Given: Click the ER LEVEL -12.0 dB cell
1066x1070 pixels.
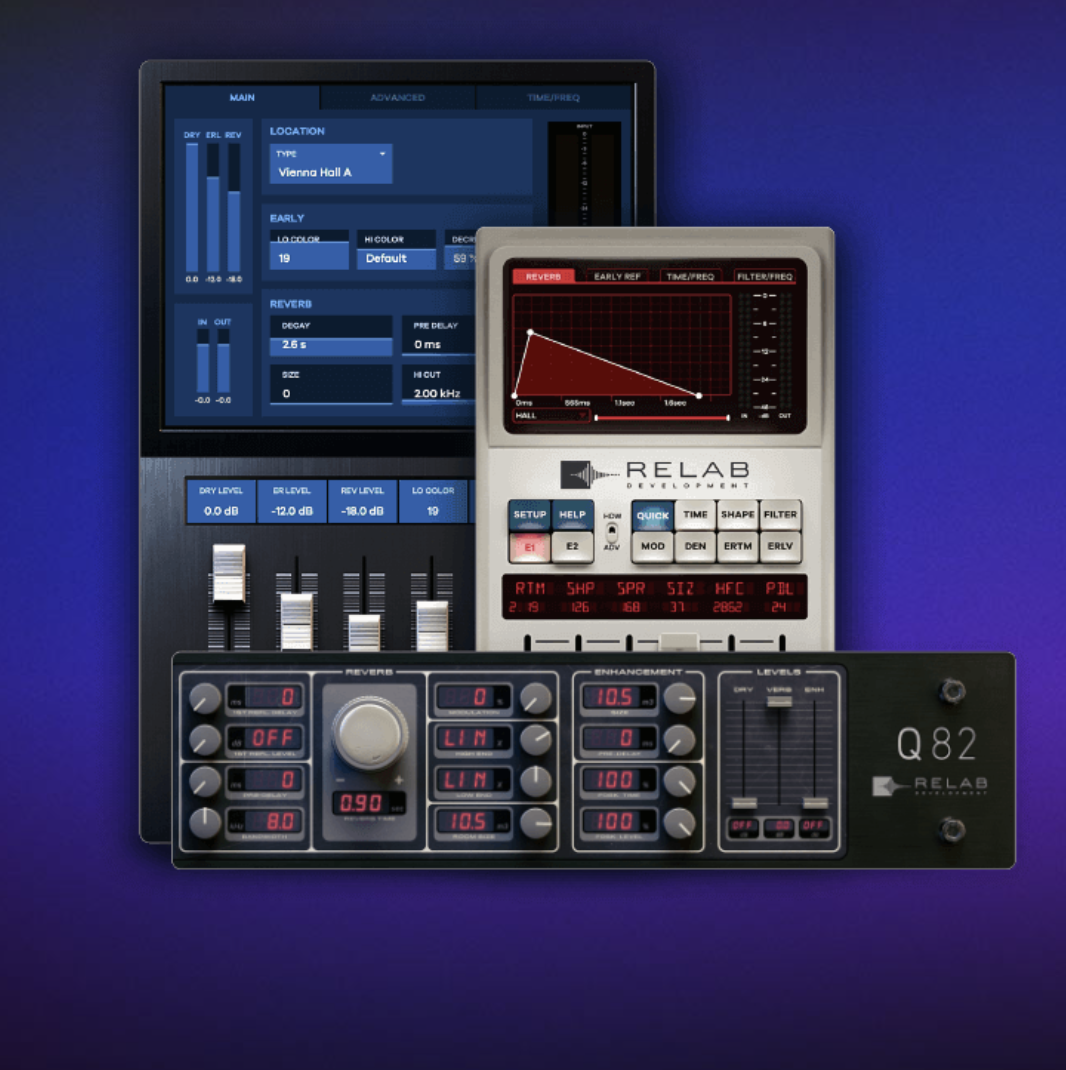Looking at the screenshot, I should 292,501.
